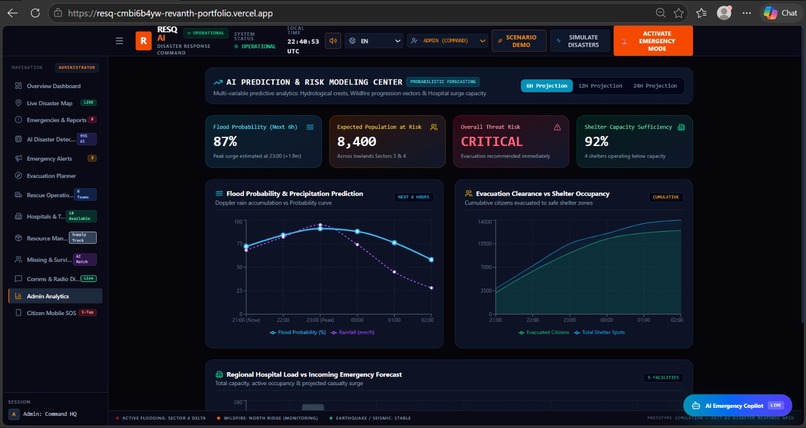Click the PROBABILISTIC FORECASTING badge

click(443, 82)
